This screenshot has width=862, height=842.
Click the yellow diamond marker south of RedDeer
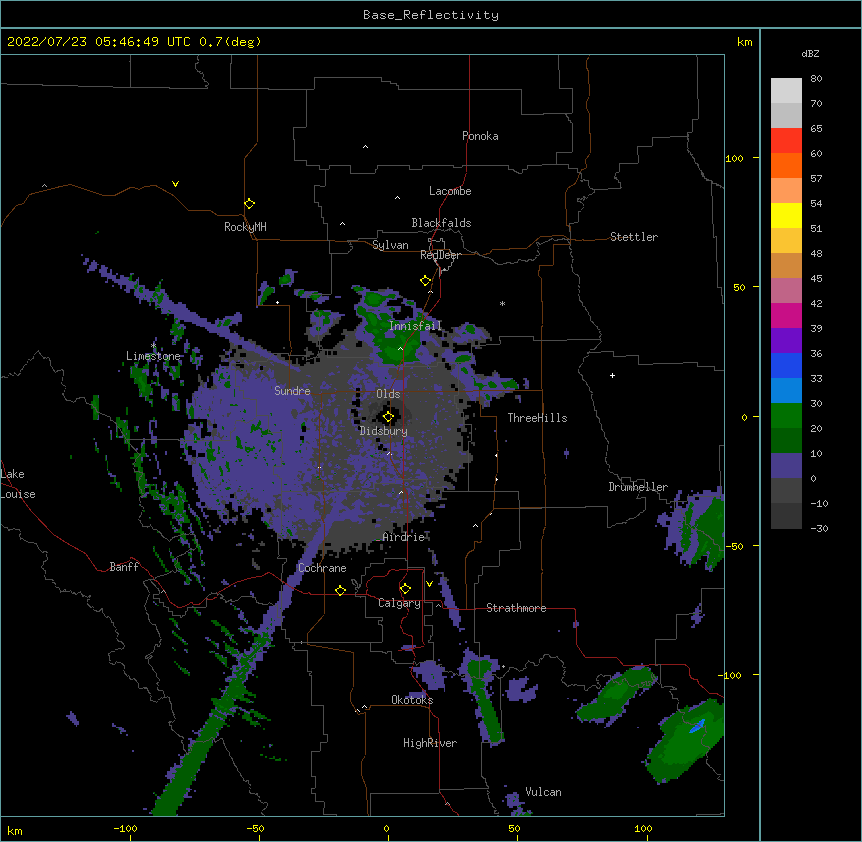(425, 281)
